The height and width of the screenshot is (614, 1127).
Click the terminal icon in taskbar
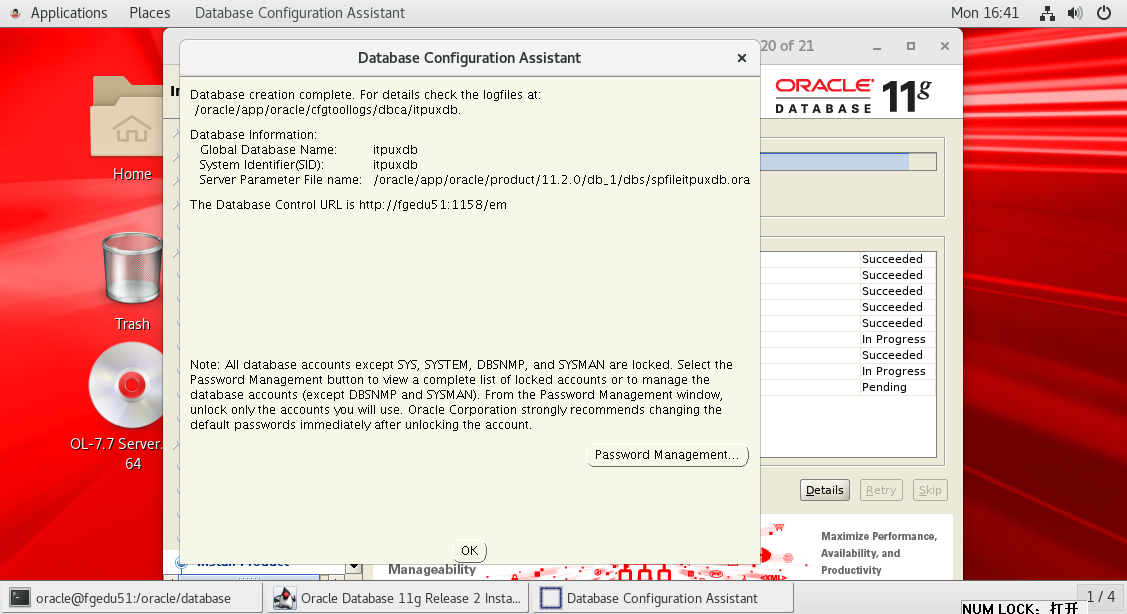pos(20,598)
